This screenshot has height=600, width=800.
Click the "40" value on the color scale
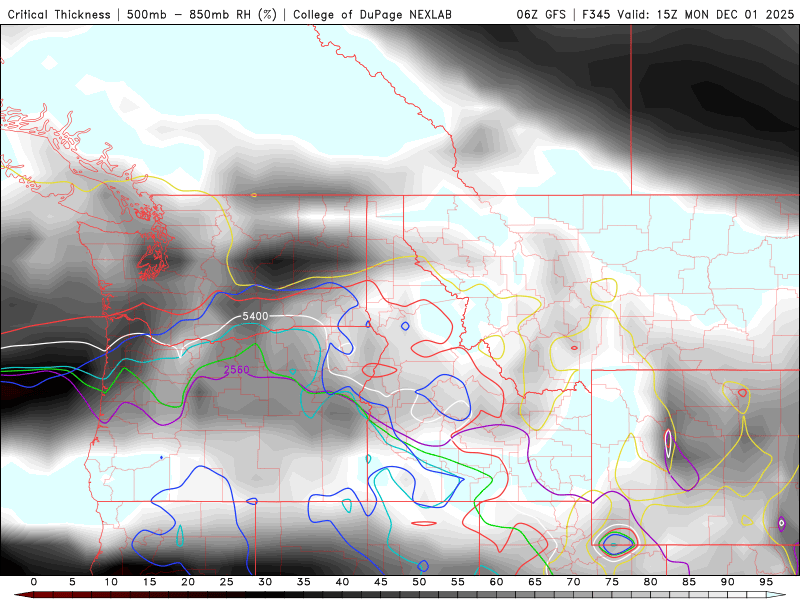(342, 582)
